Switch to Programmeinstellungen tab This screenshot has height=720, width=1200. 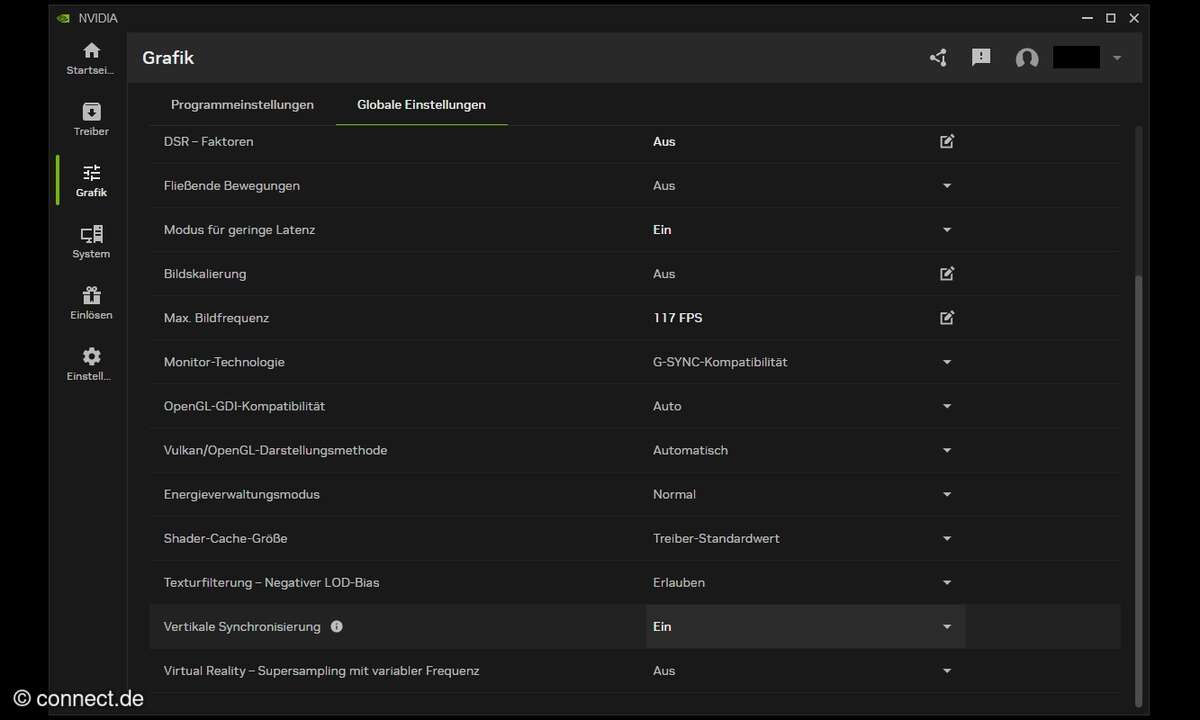[242, 104]
